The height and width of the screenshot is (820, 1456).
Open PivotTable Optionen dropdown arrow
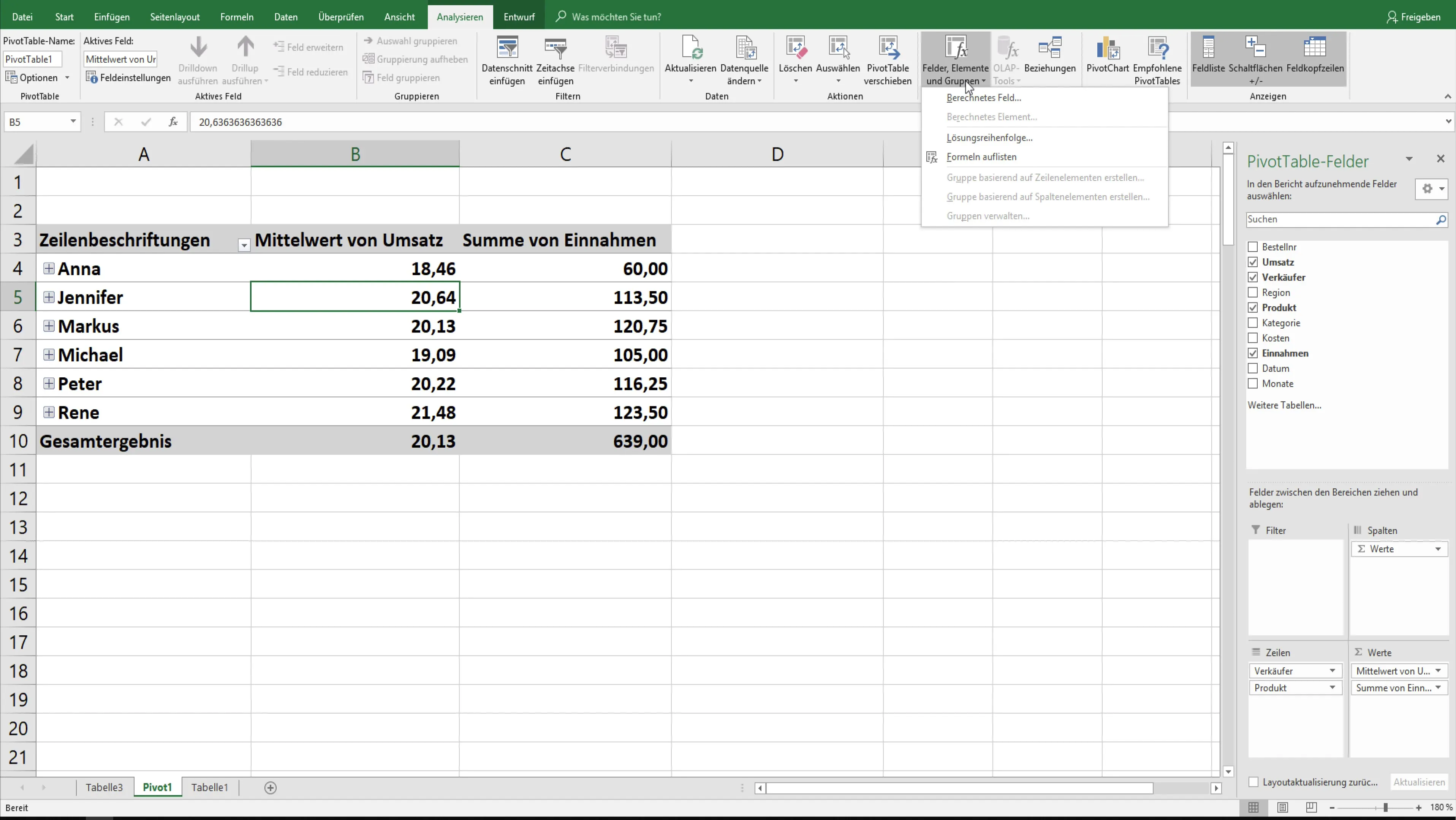click(x=67, y=78)
